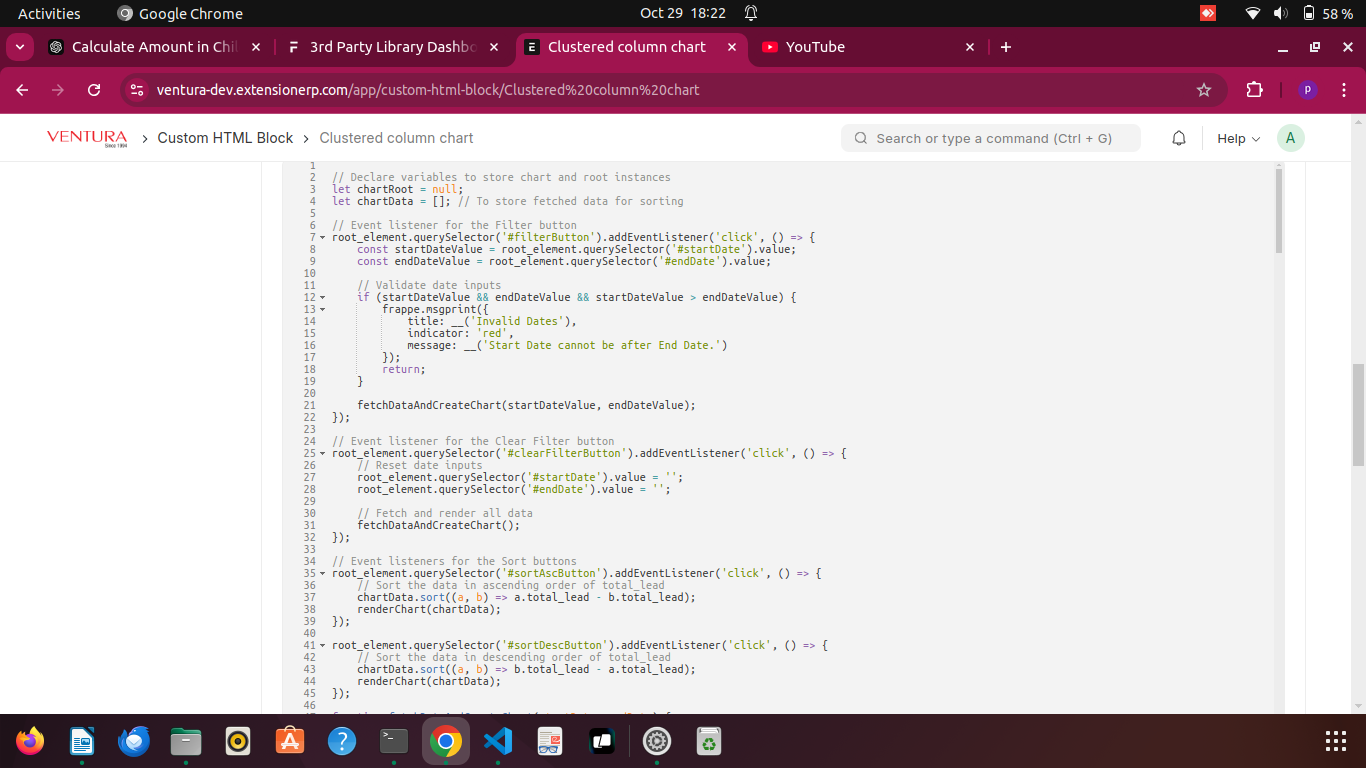Expand Chrome tab search dropdown
The width and height of the screenshot is (1366, 768).
pyautogui.click(x=20, y=47)
